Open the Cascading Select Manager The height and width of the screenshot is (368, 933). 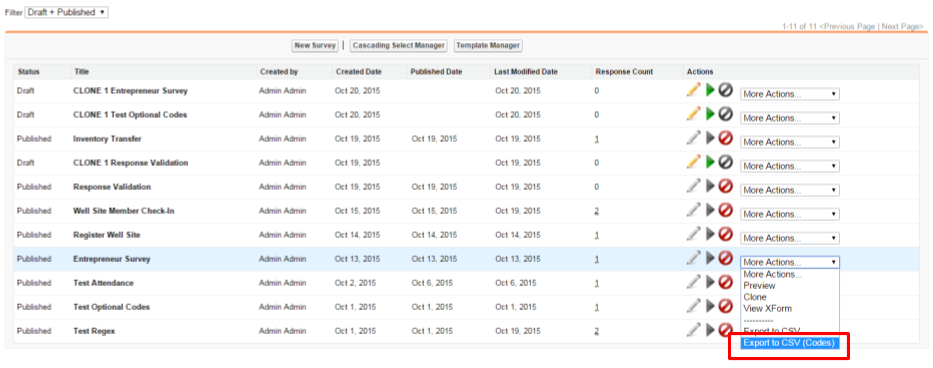398,45
